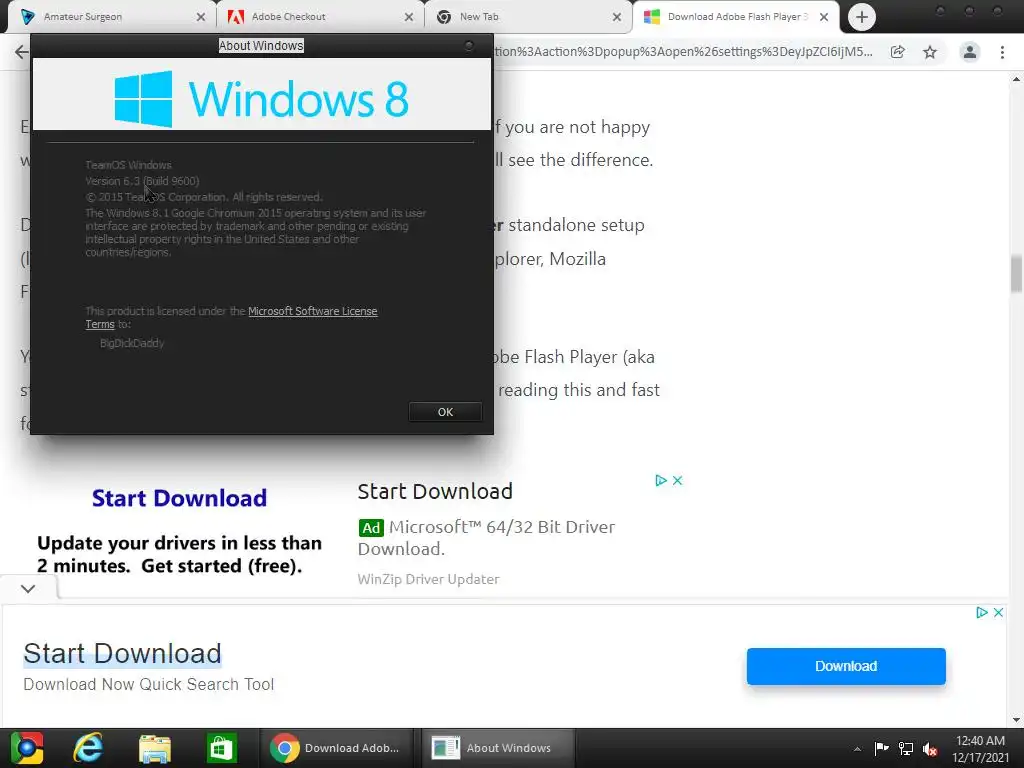Click scrollbar down arrow
The height and width of the screenshot is (768, 1024).
[1016, 720]
